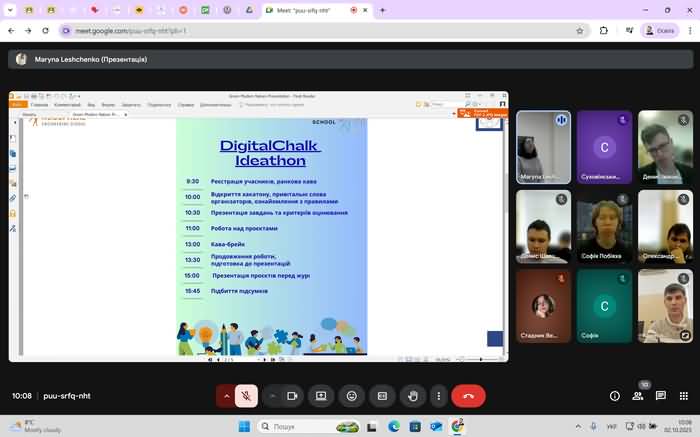Click the Present screen share icon
Screen dimensions: 700x437
point(321,396)
